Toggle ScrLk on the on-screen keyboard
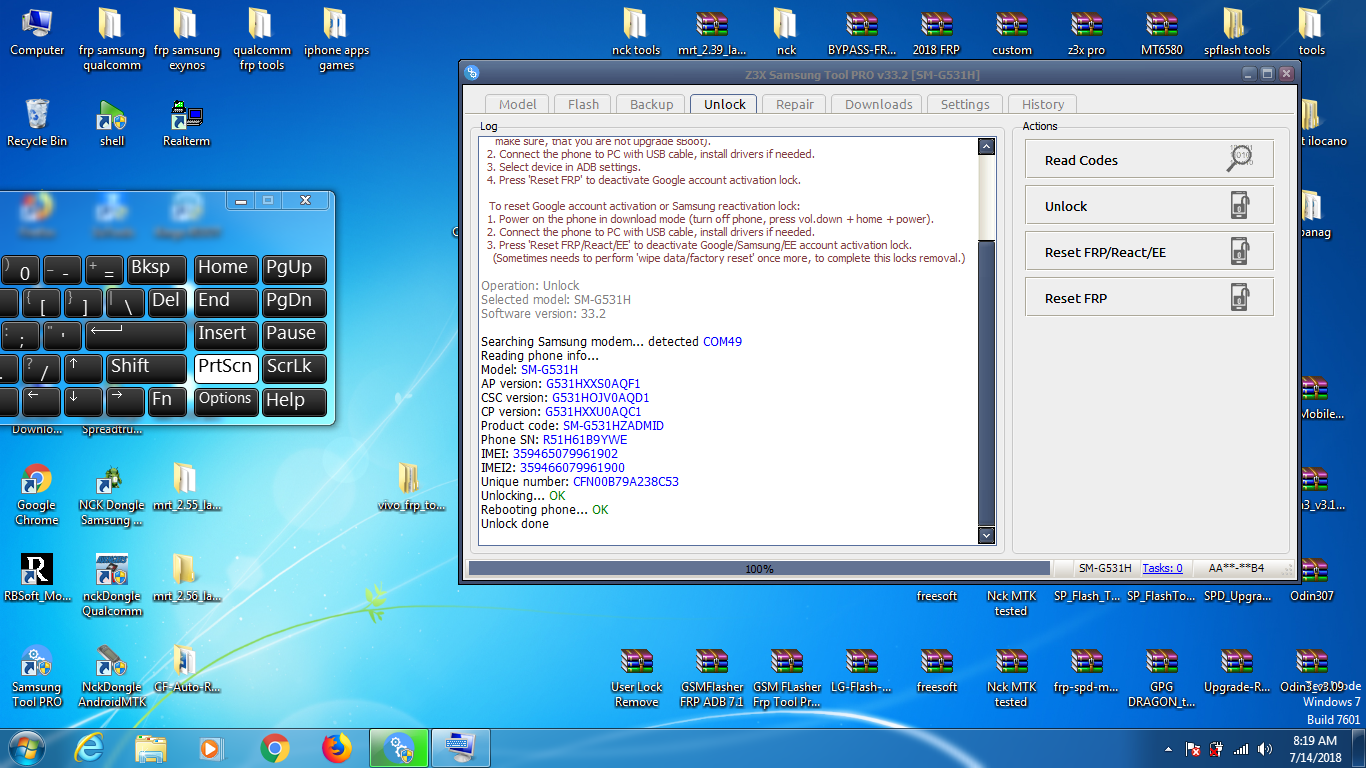The image size is (1366, 768). 294,367
